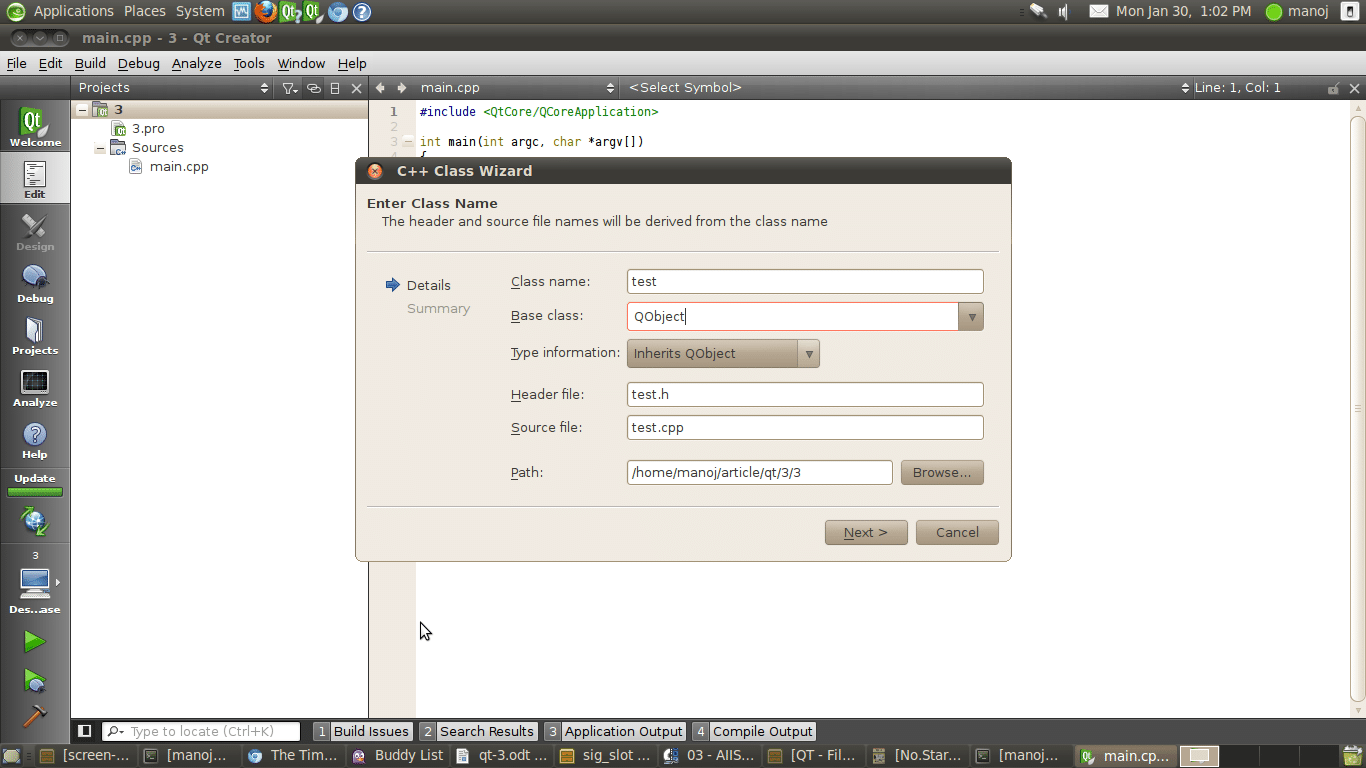This screenshot has width=1366, height=768.
Task: Launch Firefox from the top panel
Action: [265, 12]
